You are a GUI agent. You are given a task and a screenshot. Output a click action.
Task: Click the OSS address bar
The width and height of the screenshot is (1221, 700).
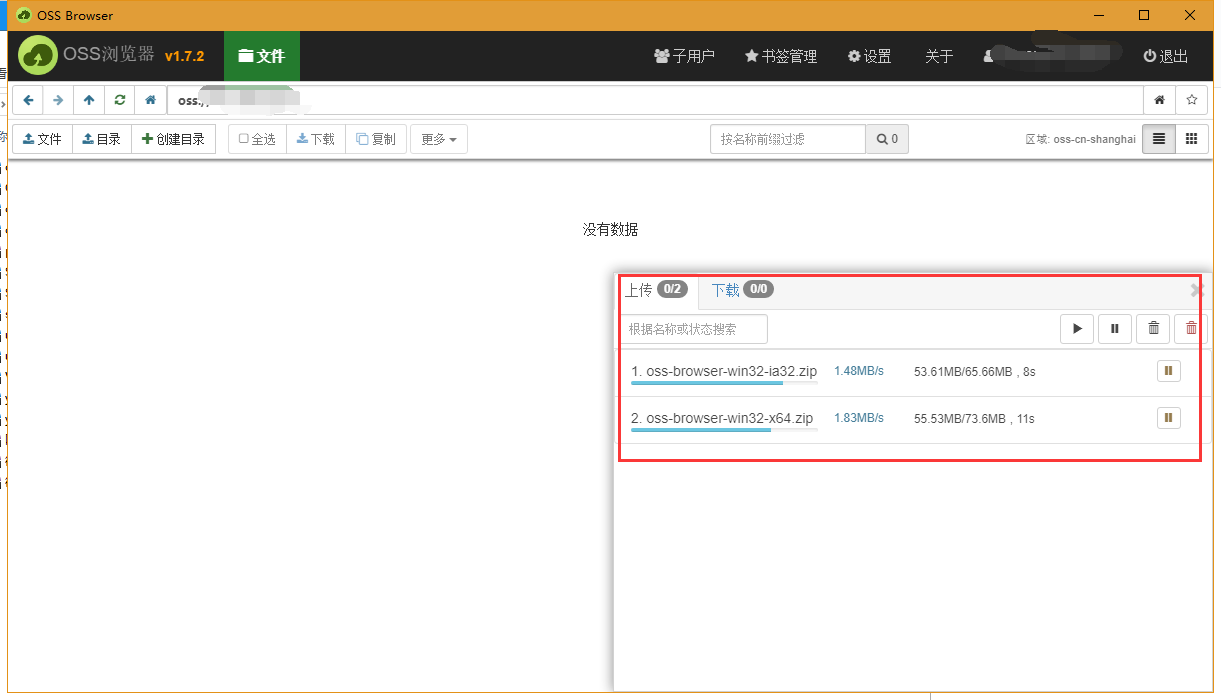tap(655, 100)
